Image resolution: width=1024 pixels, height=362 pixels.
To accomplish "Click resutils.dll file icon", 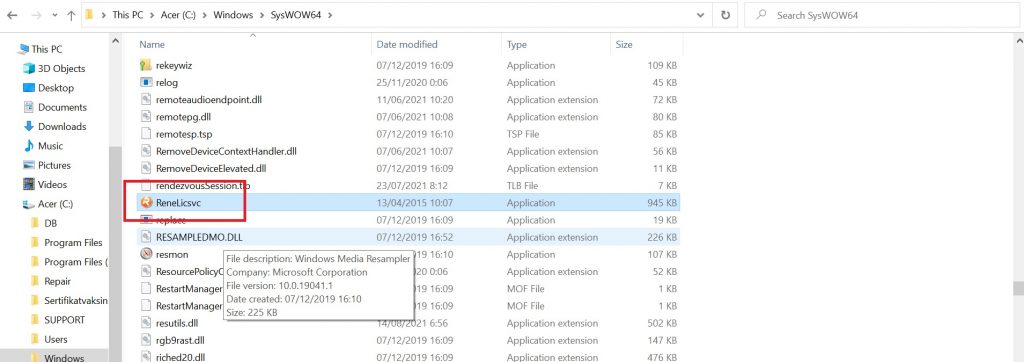I will 146,323.
